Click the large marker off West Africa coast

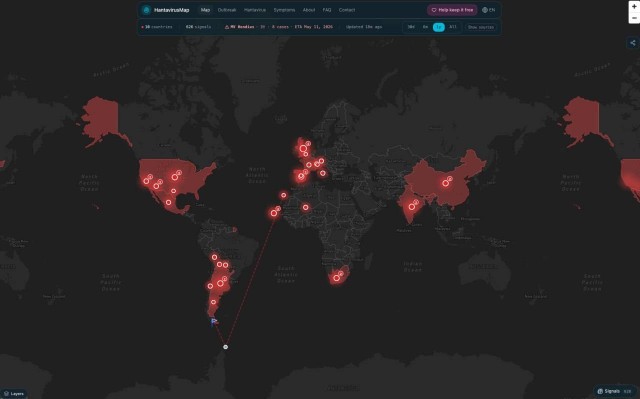pyautogui.click(x=274, y=213)
